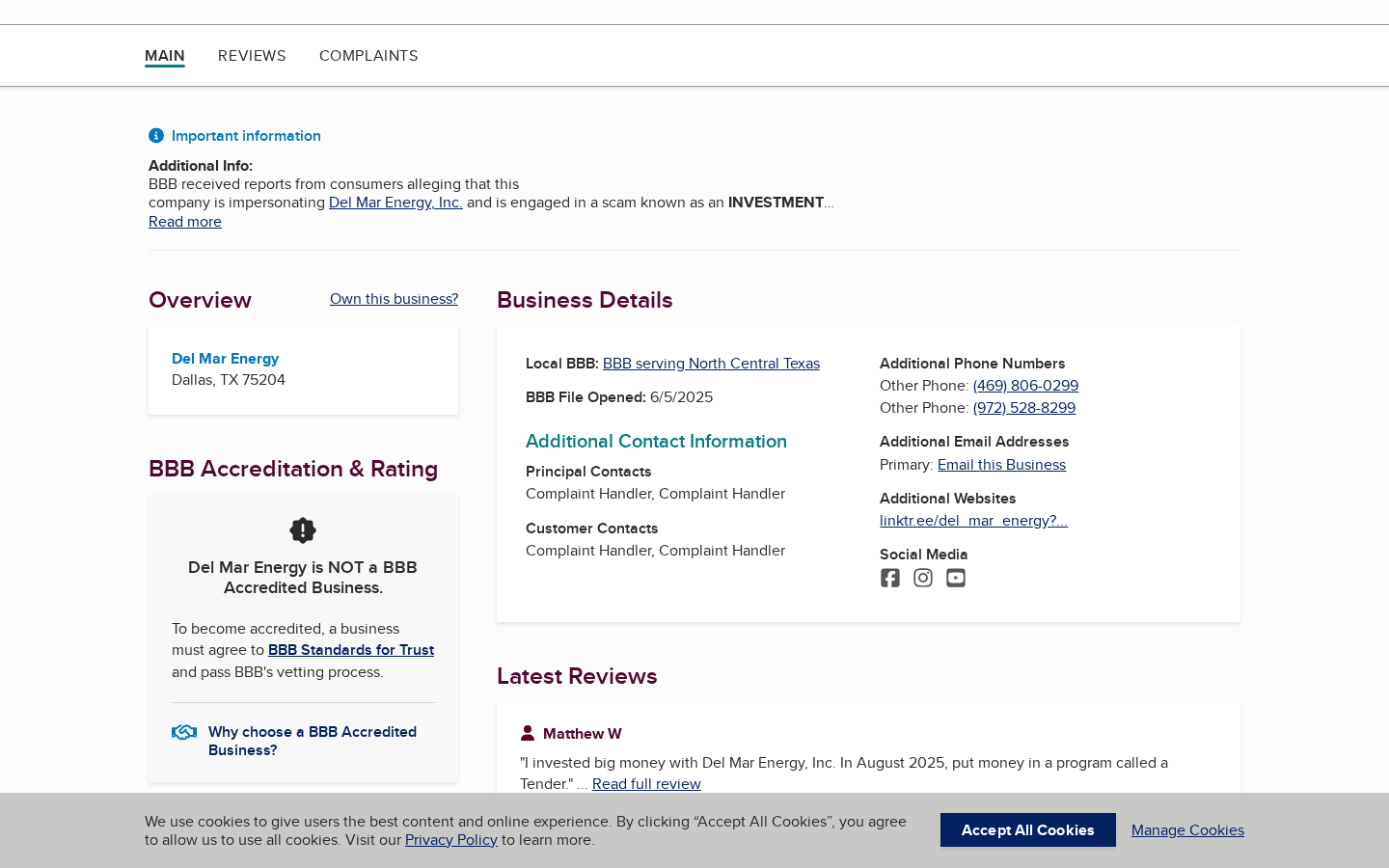The width and height of the screenshot is (1389, 868).
Task: Click the Matthew W reviewer name
Action: click(x=583, y=734)
